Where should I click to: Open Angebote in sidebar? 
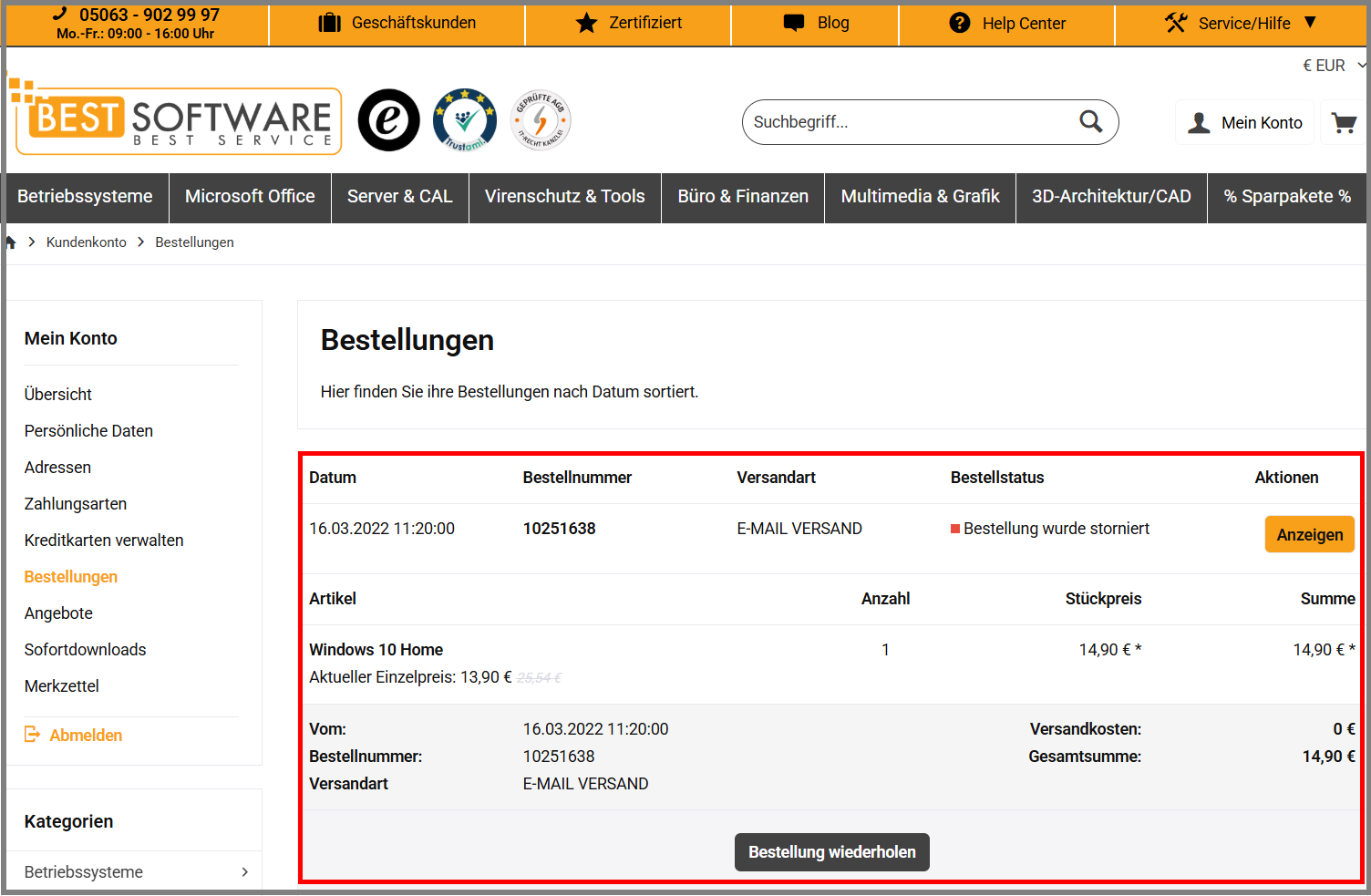[x=58, y=613]
